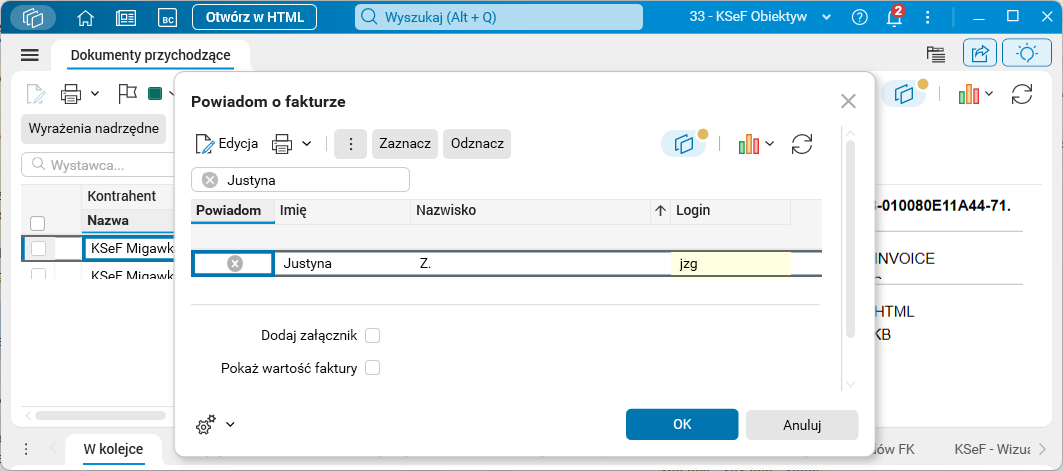Enable the Pokaż wartość faktury checkbox
This screenshot has height=471, width=1063.
tap(372, 369)
